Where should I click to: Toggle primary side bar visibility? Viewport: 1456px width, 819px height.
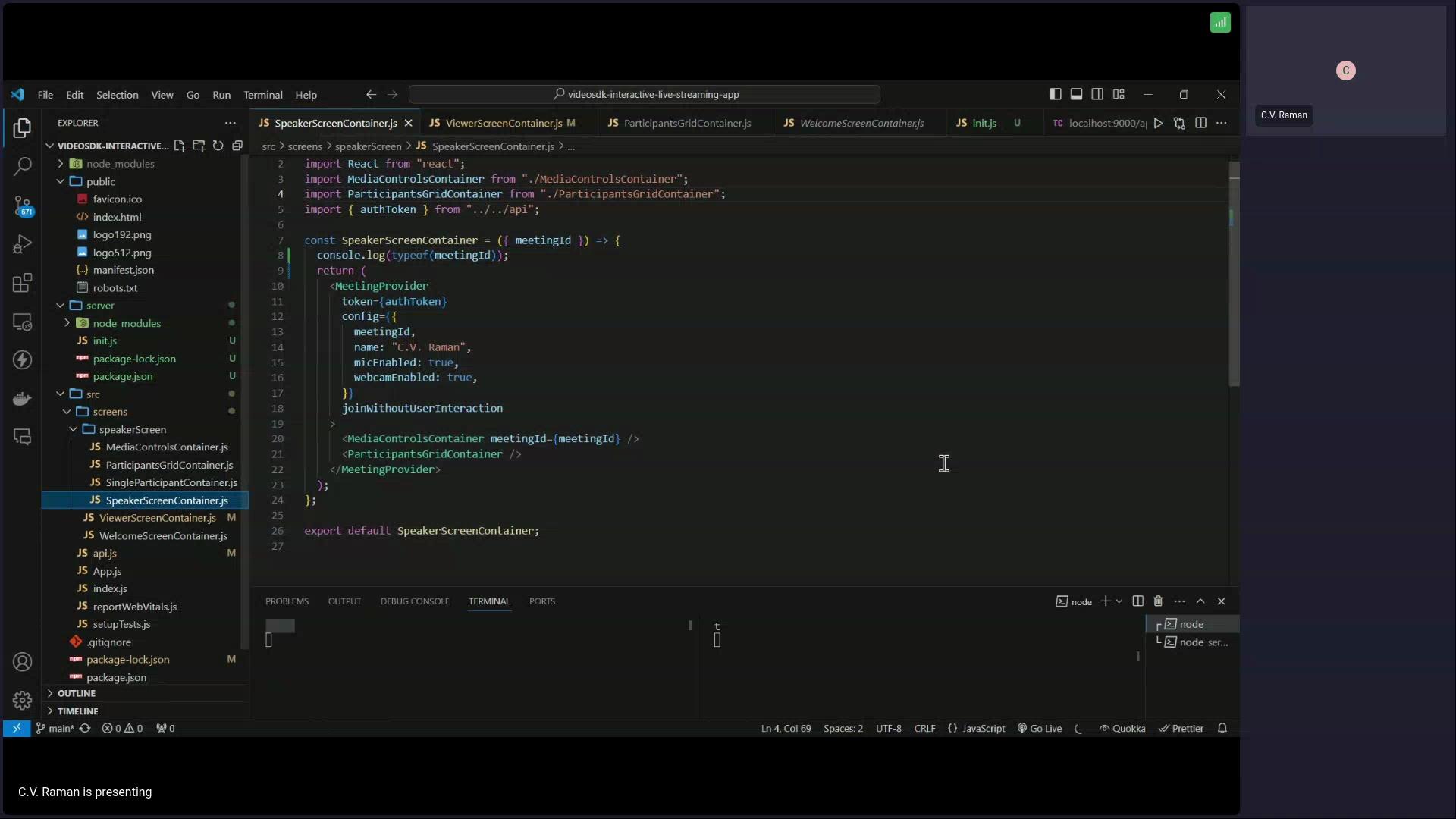click(1055, 94)
